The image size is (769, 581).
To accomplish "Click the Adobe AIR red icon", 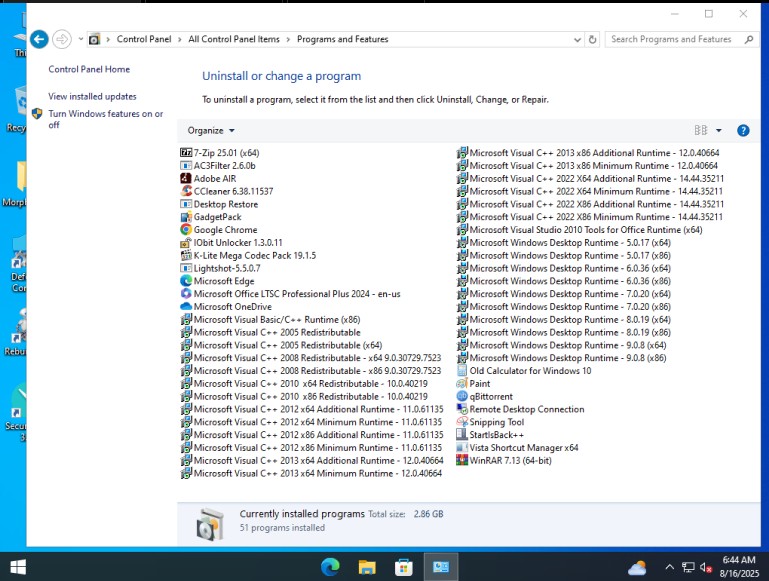I will click(x=186, y=178).
